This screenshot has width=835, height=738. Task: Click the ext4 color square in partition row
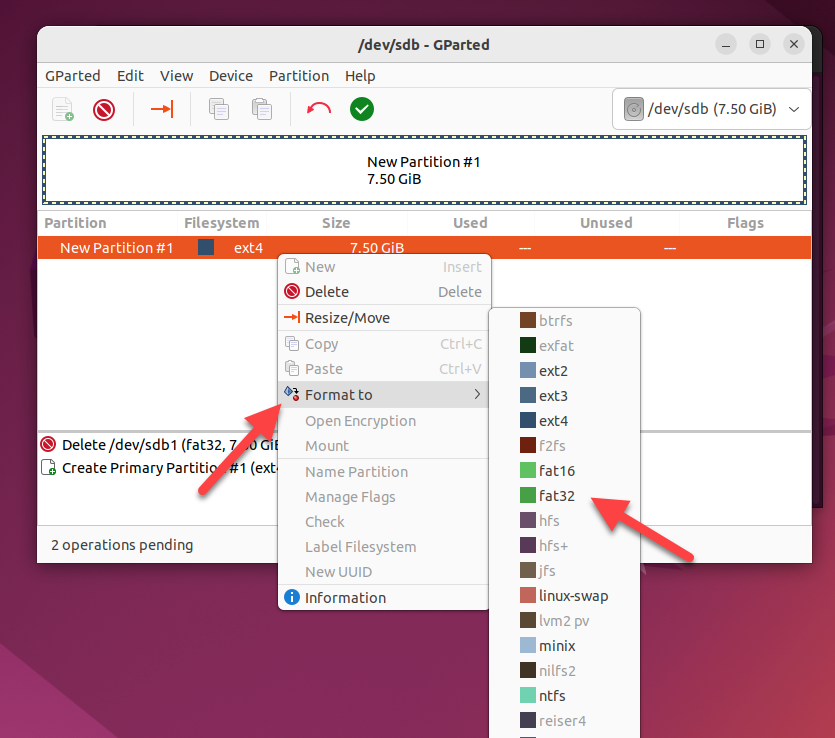206,247
